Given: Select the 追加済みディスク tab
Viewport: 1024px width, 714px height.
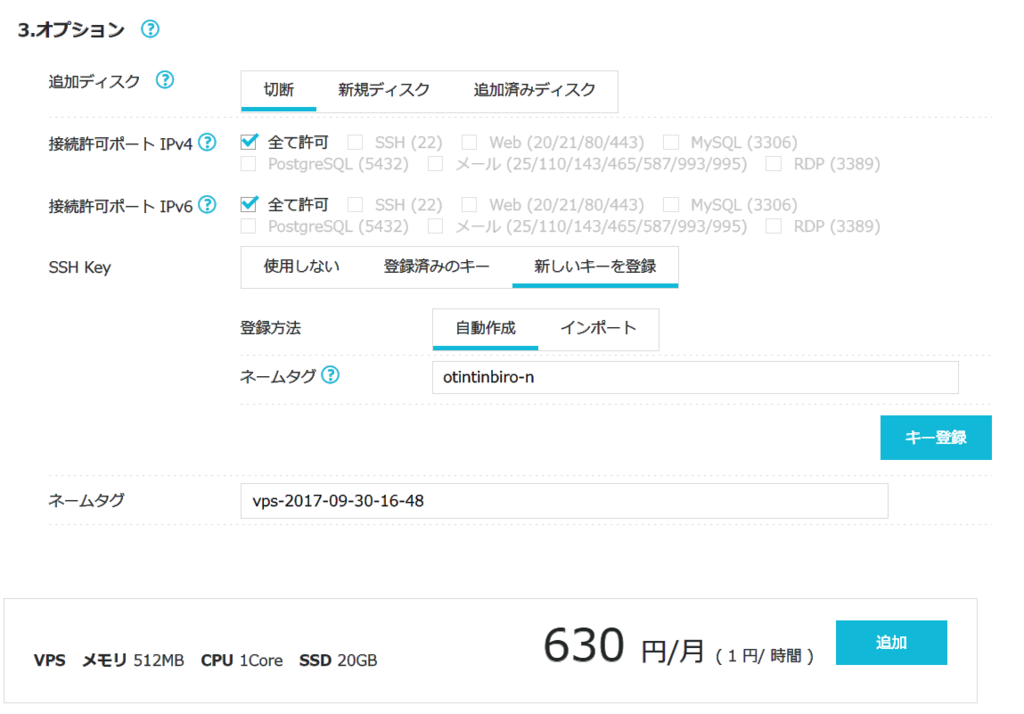Looking at the screenshot, I should coord(534,90).
